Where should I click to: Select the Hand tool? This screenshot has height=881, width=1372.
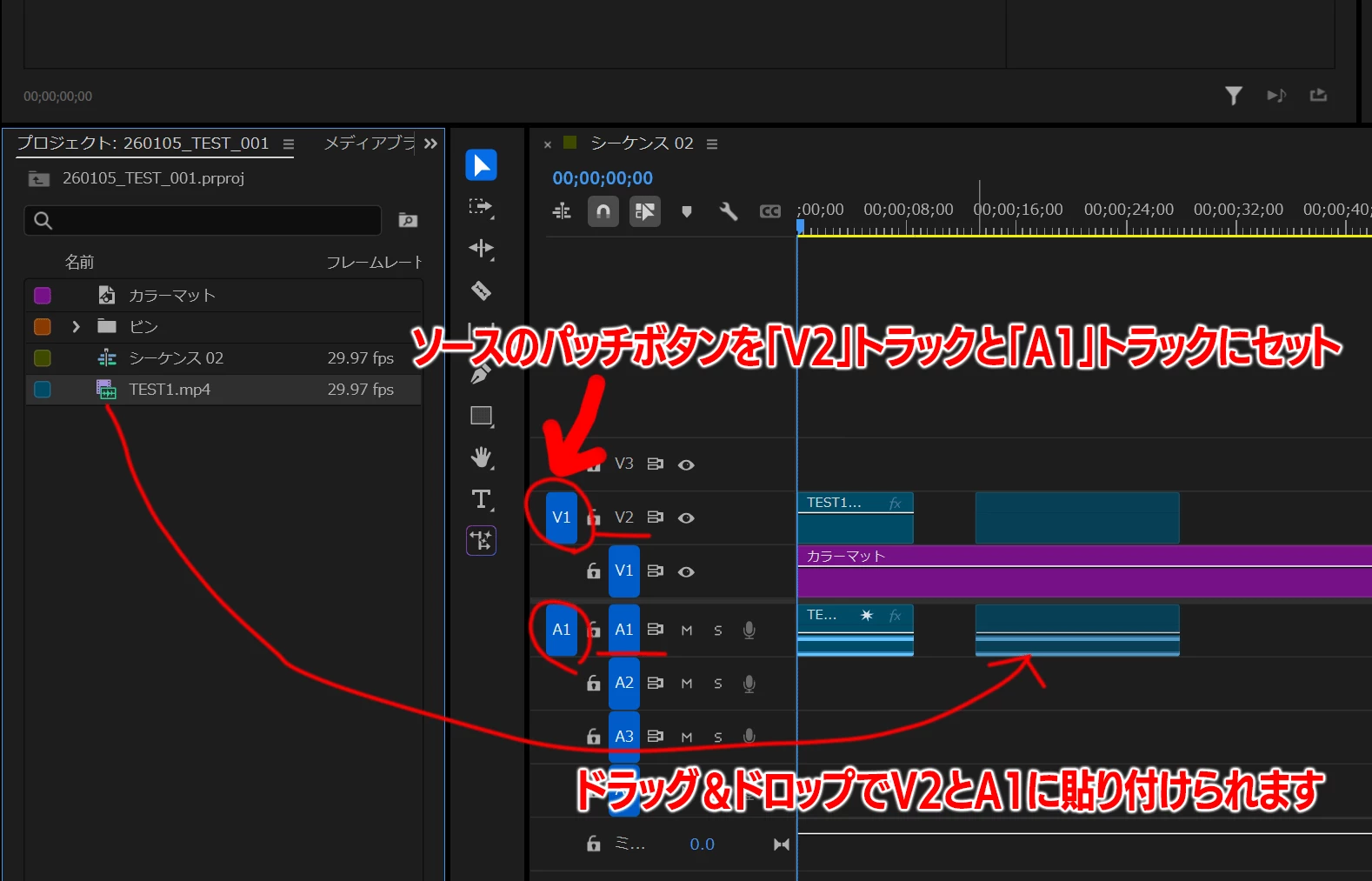(x=482, y=457)
